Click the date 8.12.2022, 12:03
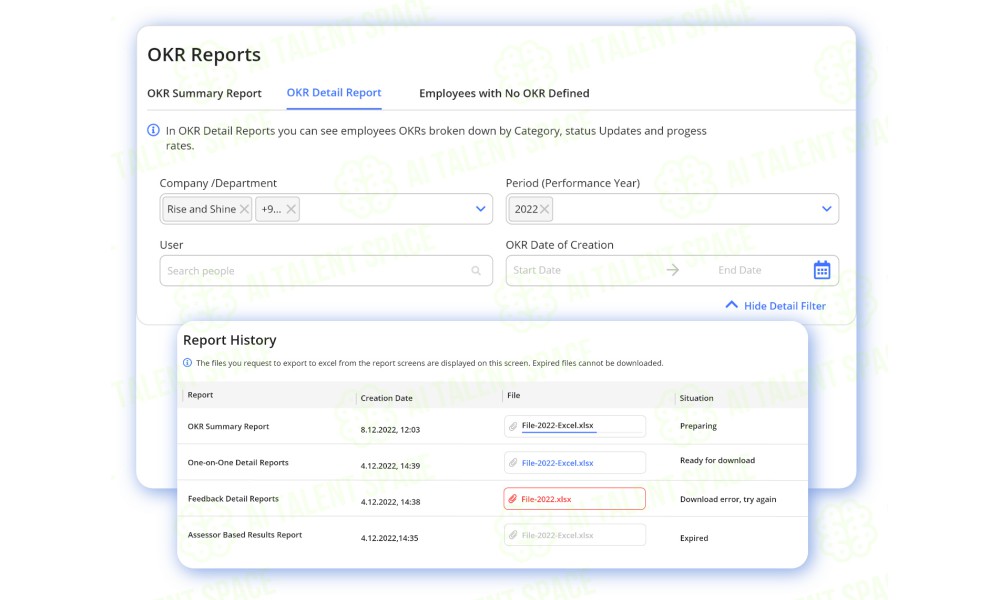Image resolution: width=1000 pixels, height=600 pixels. (390, 430)
